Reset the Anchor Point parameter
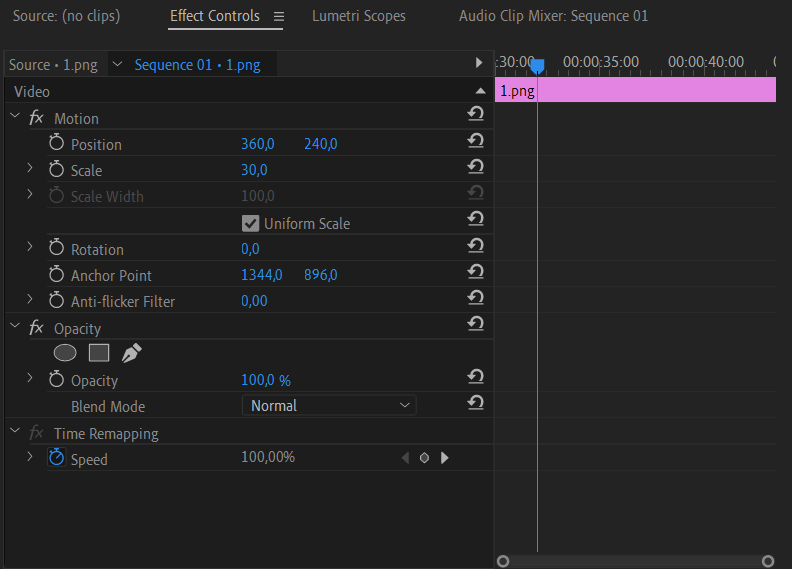The image size is (792, 569). click(x=476, y=272)
